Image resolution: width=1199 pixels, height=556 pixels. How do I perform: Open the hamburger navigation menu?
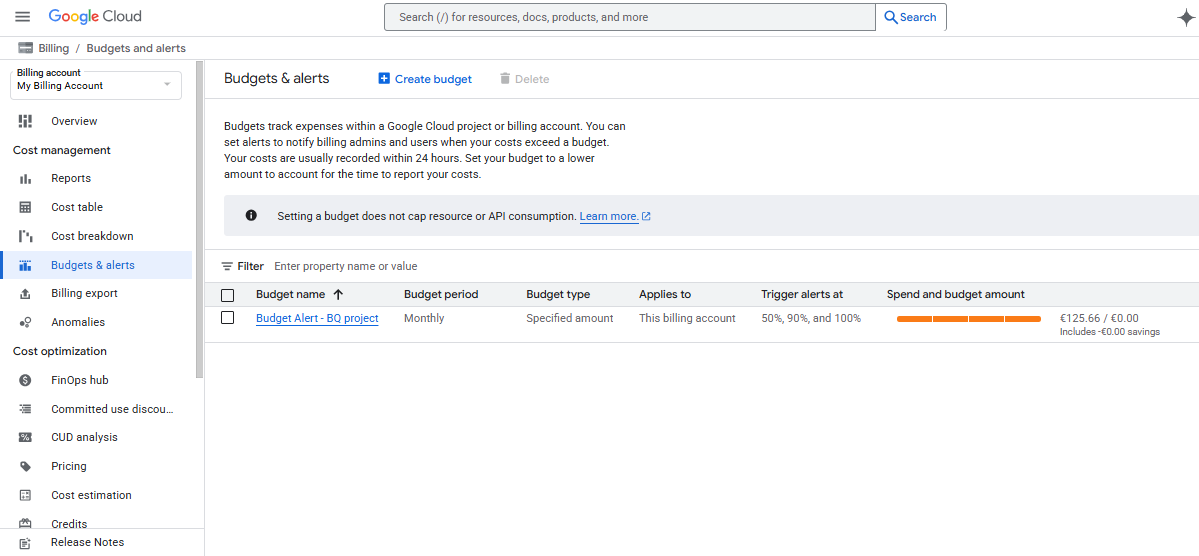tap(23, 17)
